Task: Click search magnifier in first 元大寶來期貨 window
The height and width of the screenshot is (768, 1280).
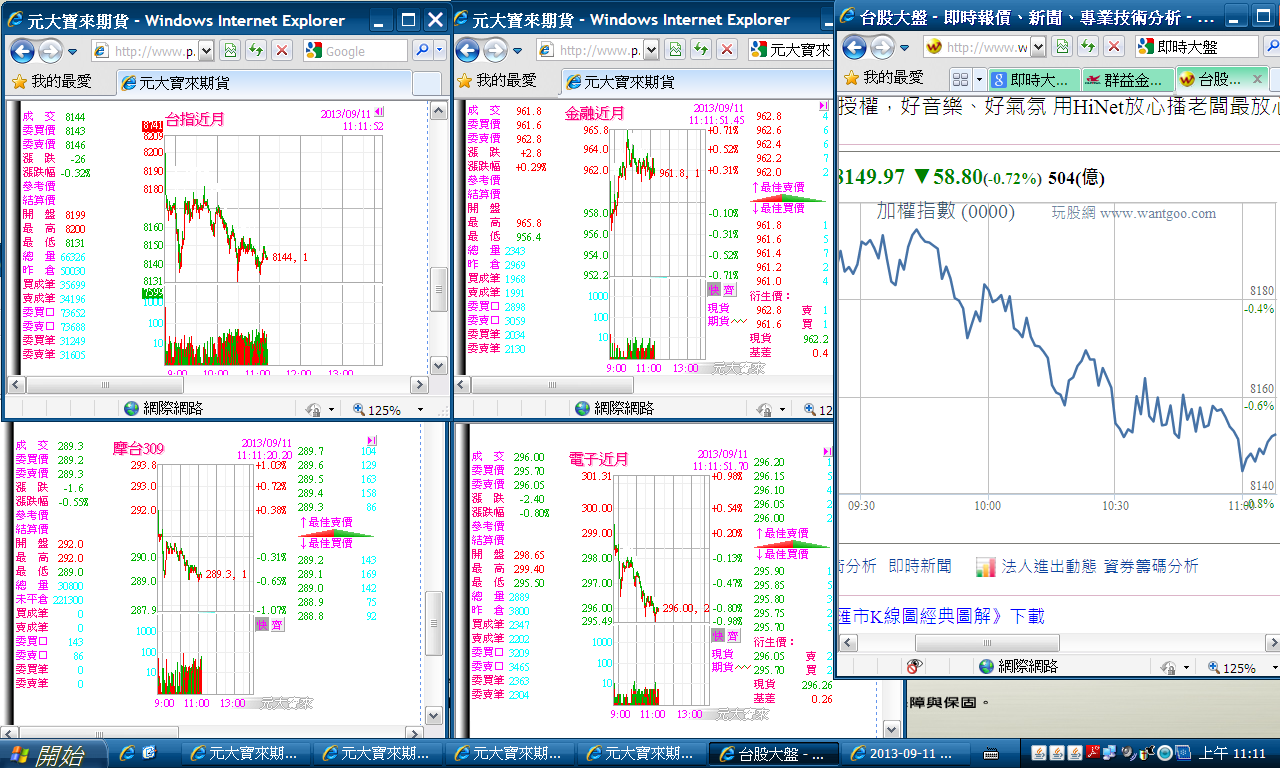Action: tap(422, 50)
